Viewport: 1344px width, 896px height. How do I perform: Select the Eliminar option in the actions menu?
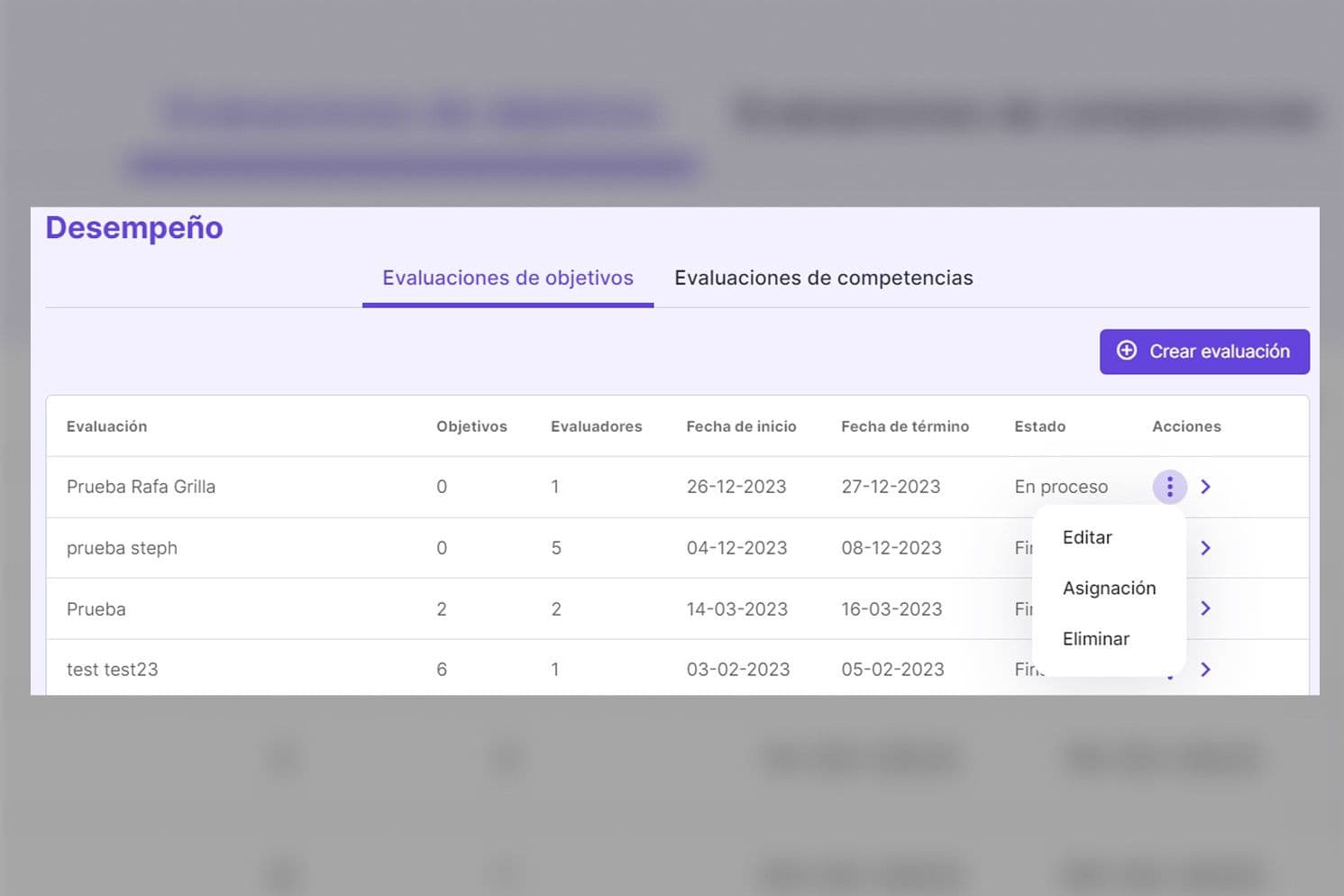coord(1096,638)
